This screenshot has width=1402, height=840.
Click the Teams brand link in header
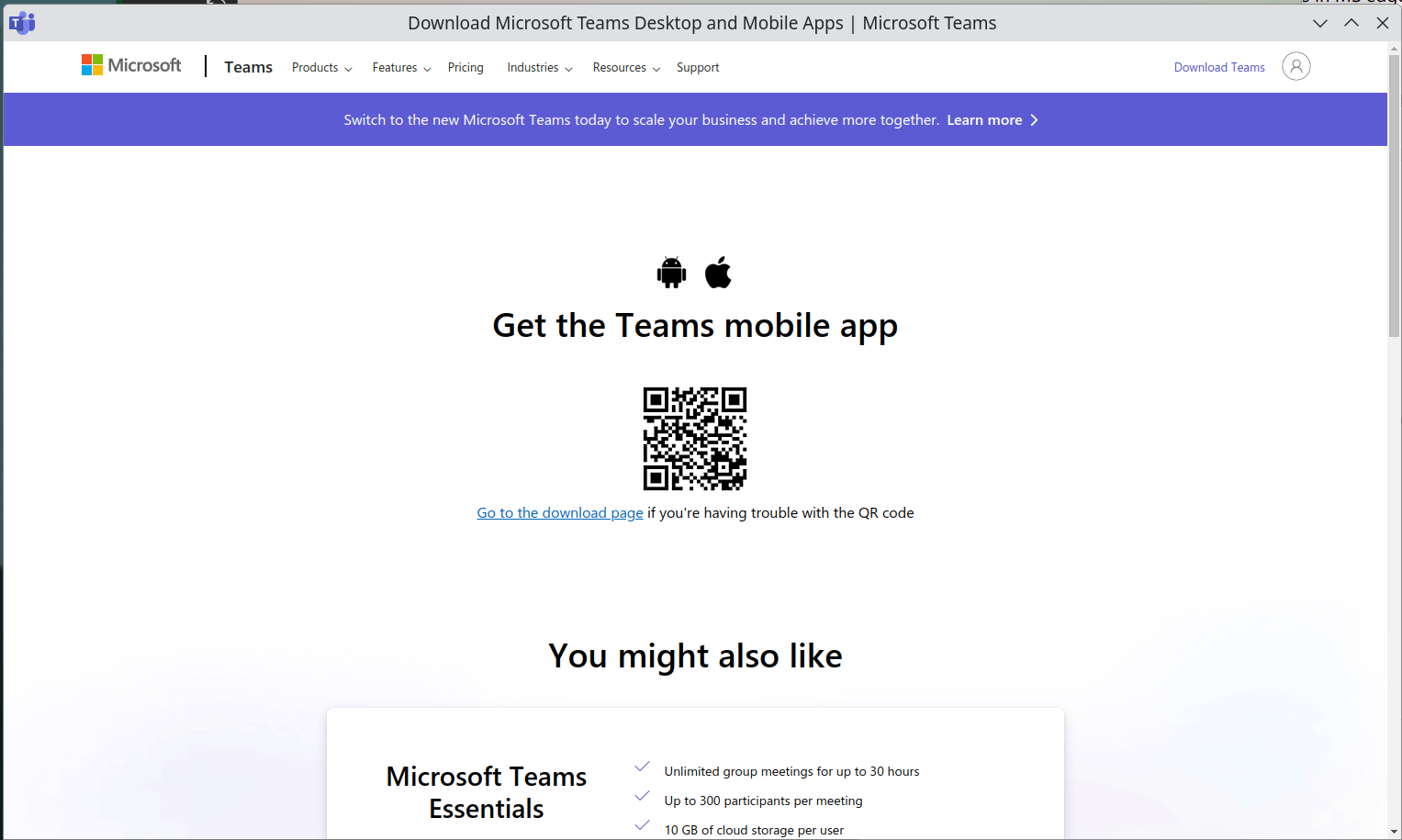[248, 67]
